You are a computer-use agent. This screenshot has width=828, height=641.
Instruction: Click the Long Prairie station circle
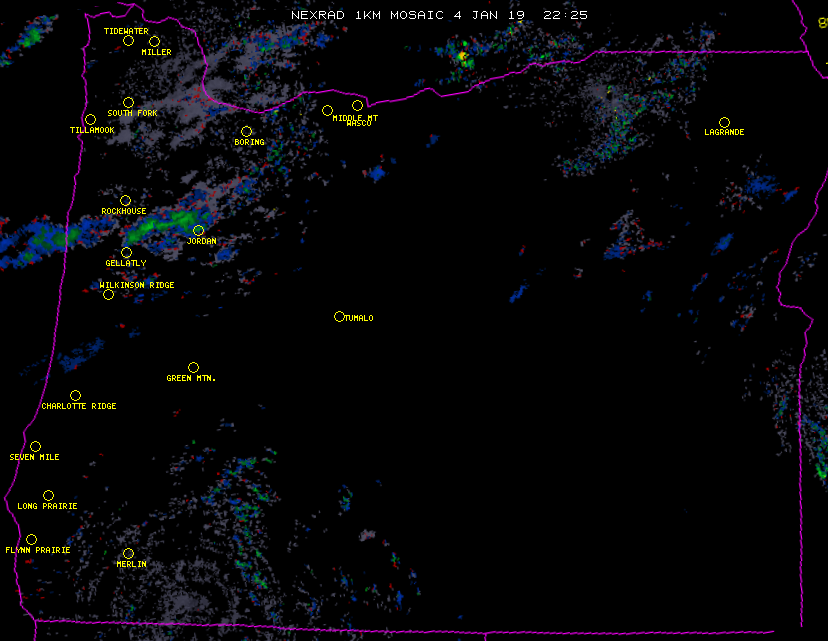(48, 496)
